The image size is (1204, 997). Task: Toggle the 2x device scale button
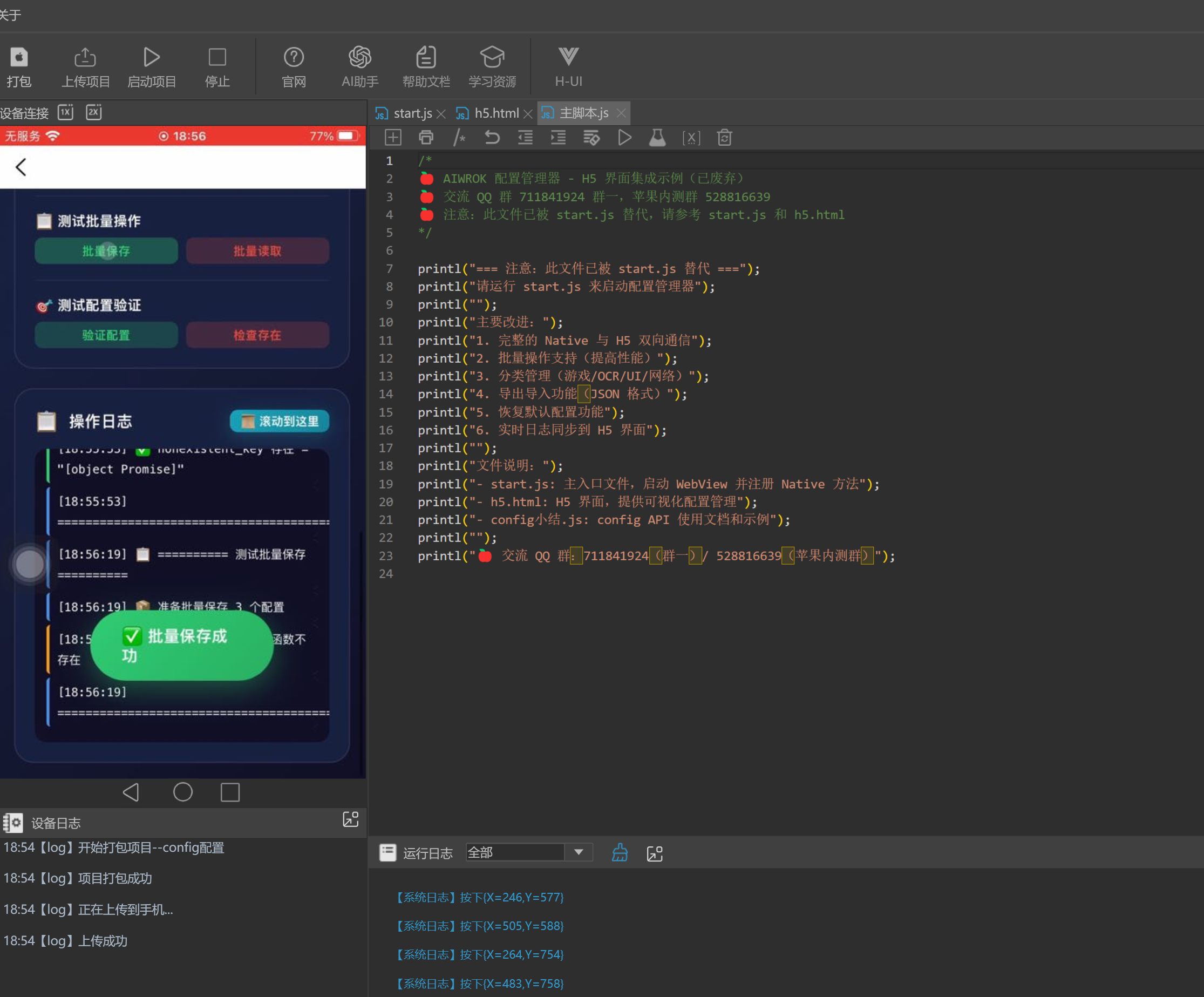click(93, 112)
